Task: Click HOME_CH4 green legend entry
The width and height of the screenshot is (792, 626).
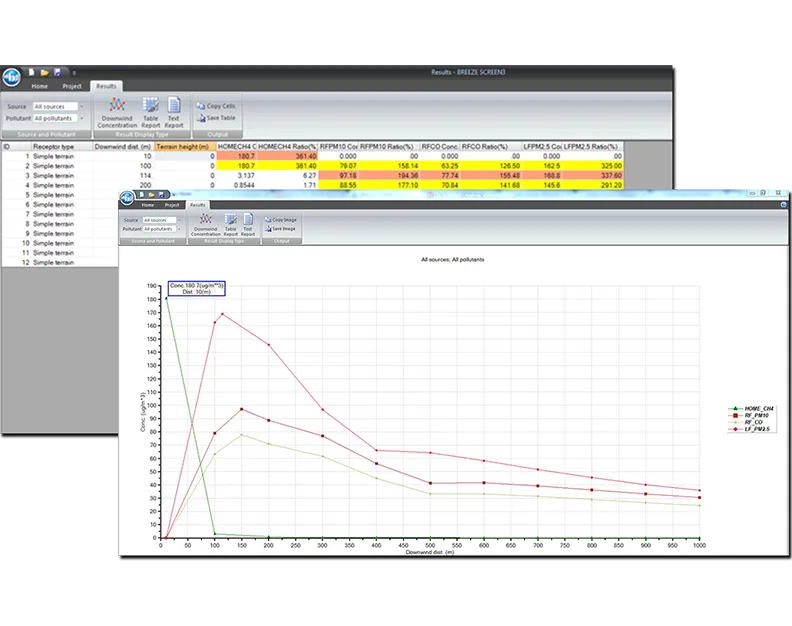Action: 747,409
